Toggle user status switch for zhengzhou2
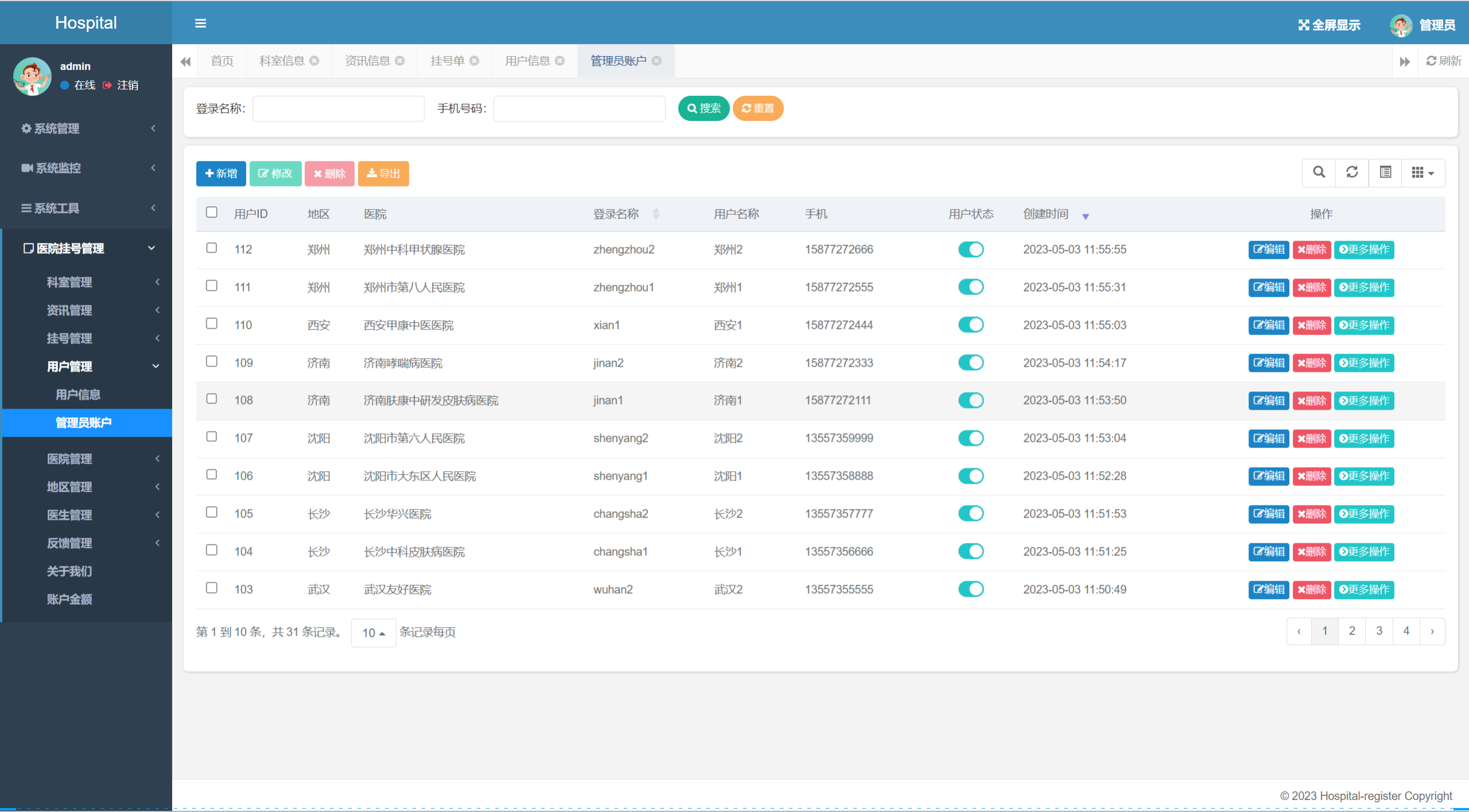The image size is (1469, 812). 971,250
